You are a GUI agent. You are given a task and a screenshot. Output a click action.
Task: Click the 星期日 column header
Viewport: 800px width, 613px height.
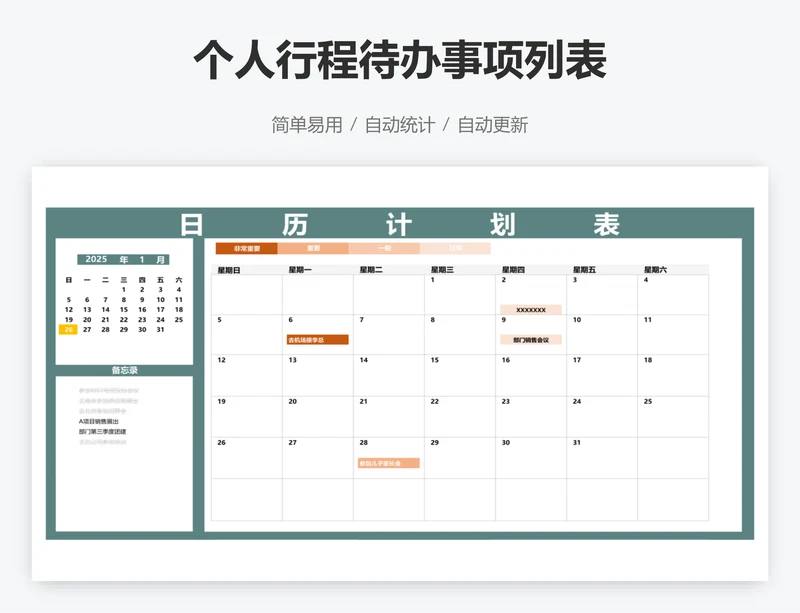229,270
